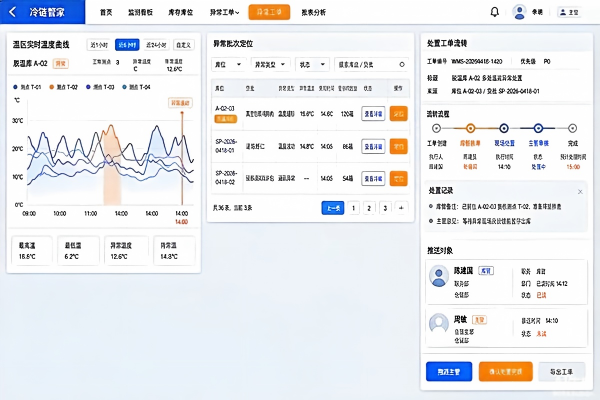600x400 pixels.
Task: Click the orange status tag beside 脱温库 A-02
Action: pyautogui.click(x=60, y=64)
